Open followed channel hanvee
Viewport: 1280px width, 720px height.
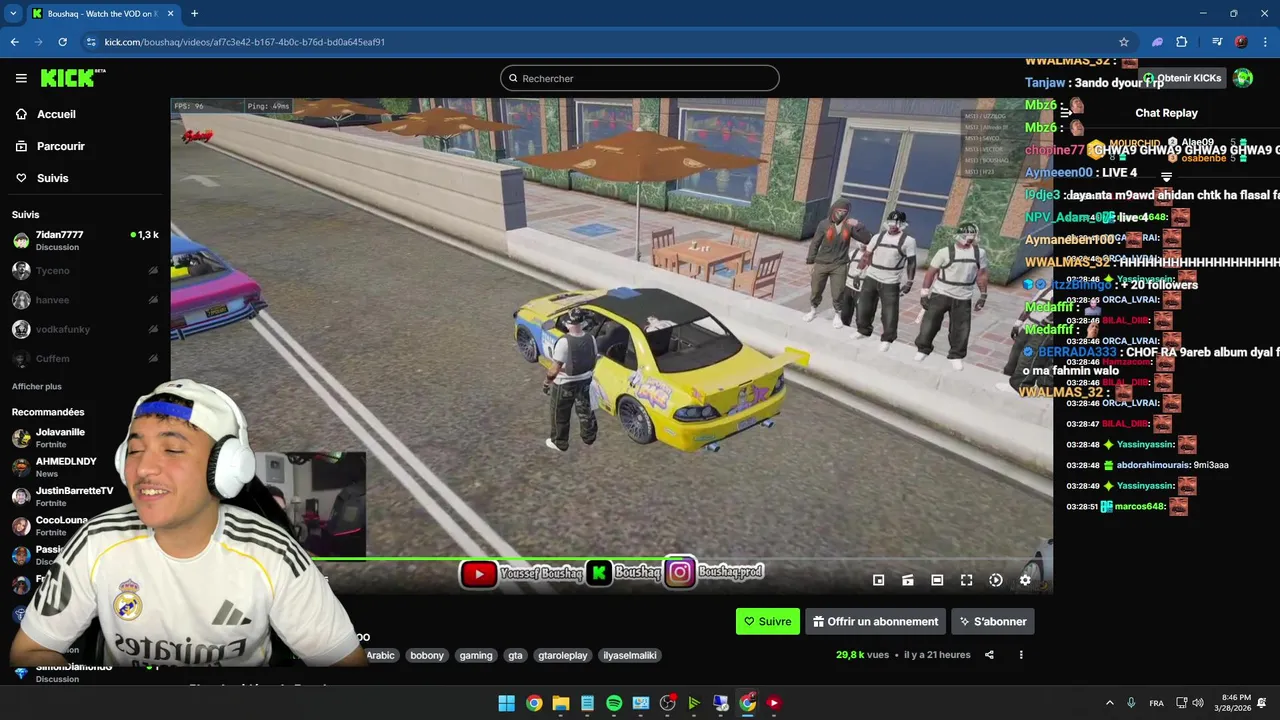pos(85,300)
